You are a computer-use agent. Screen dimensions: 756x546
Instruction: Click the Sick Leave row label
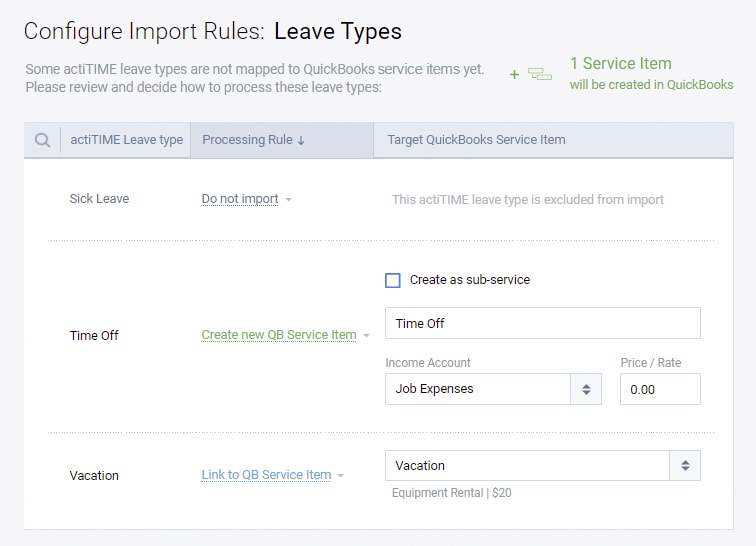pyautogui.click(x=99, y=199)
